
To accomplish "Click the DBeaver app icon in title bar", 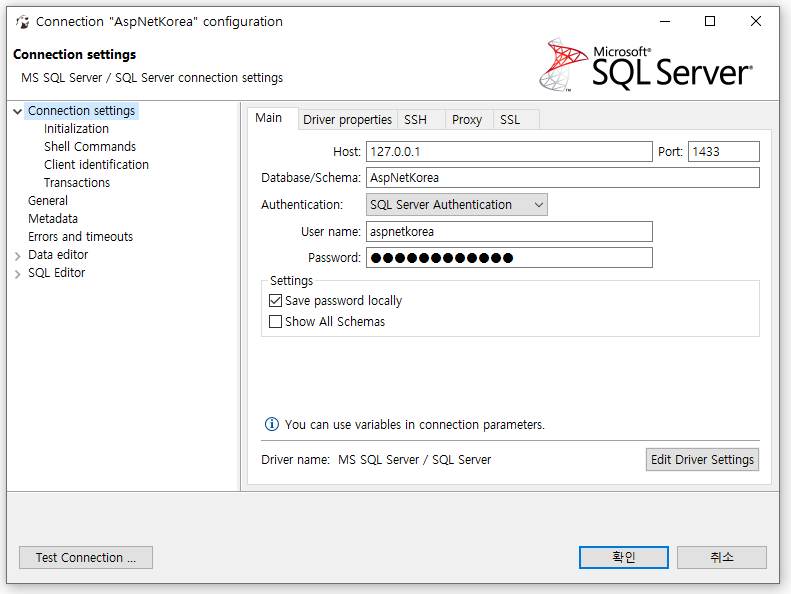I will [22, 22].
